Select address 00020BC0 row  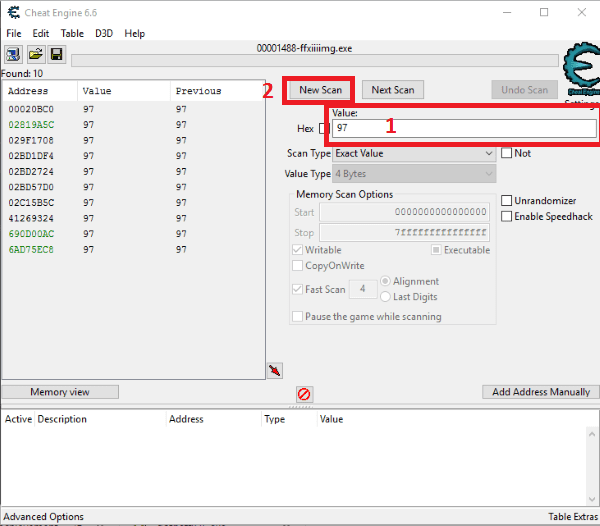tap(133, 109)
